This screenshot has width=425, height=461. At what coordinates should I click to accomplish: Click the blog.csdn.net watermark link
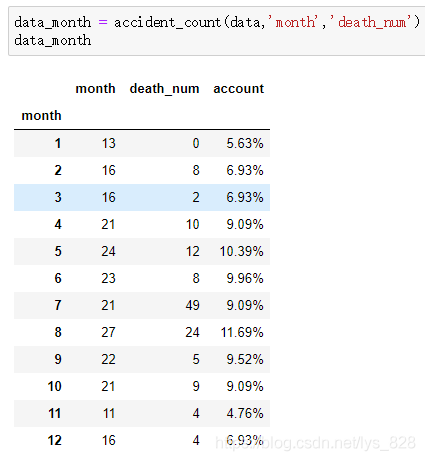[316, 443]
